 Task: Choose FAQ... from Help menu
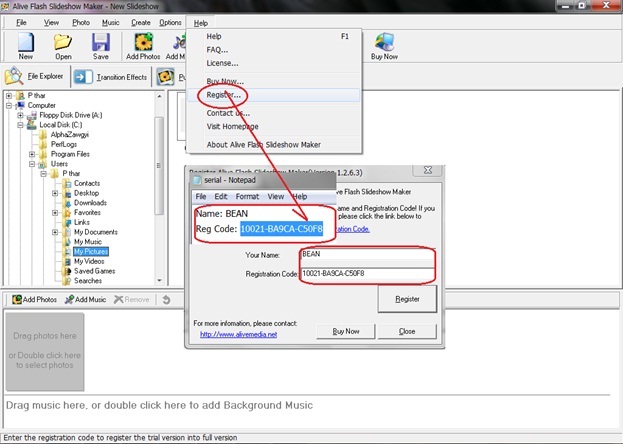pyautogui.click(x=273, y=50)
